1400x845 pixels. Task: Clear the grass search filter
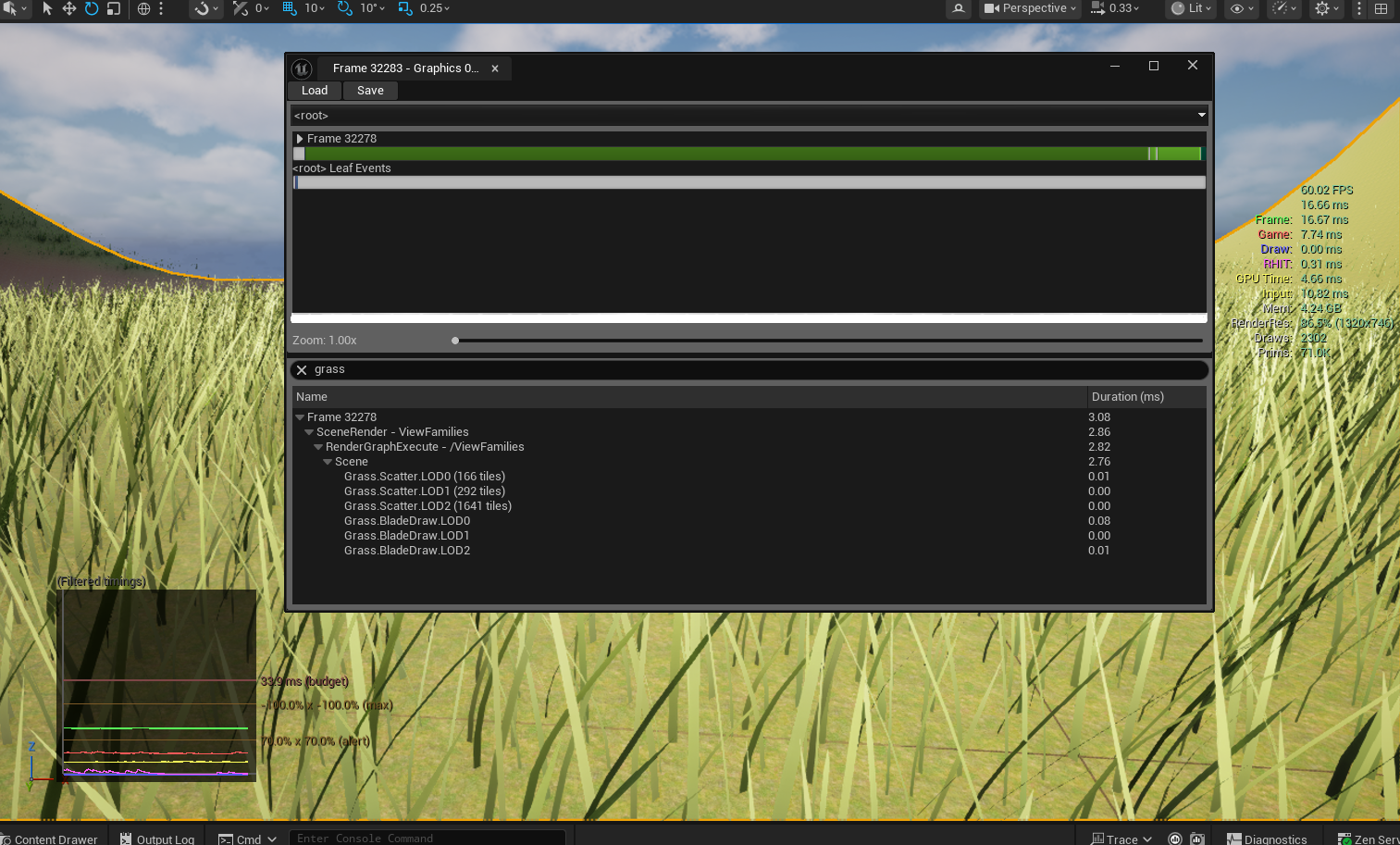click(302, 369)
